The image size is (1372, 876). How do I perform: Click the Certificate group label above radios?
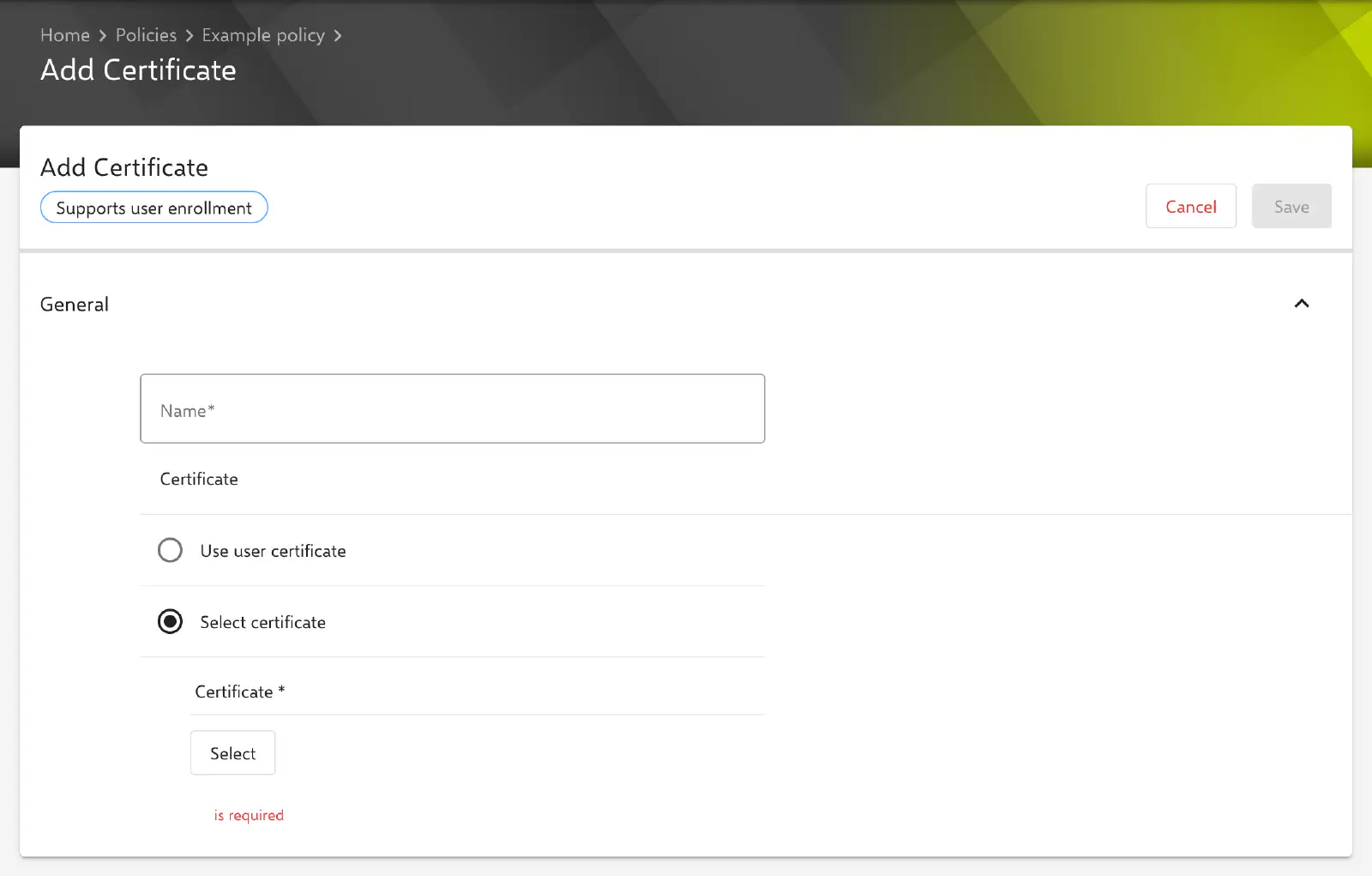(199, 479)
